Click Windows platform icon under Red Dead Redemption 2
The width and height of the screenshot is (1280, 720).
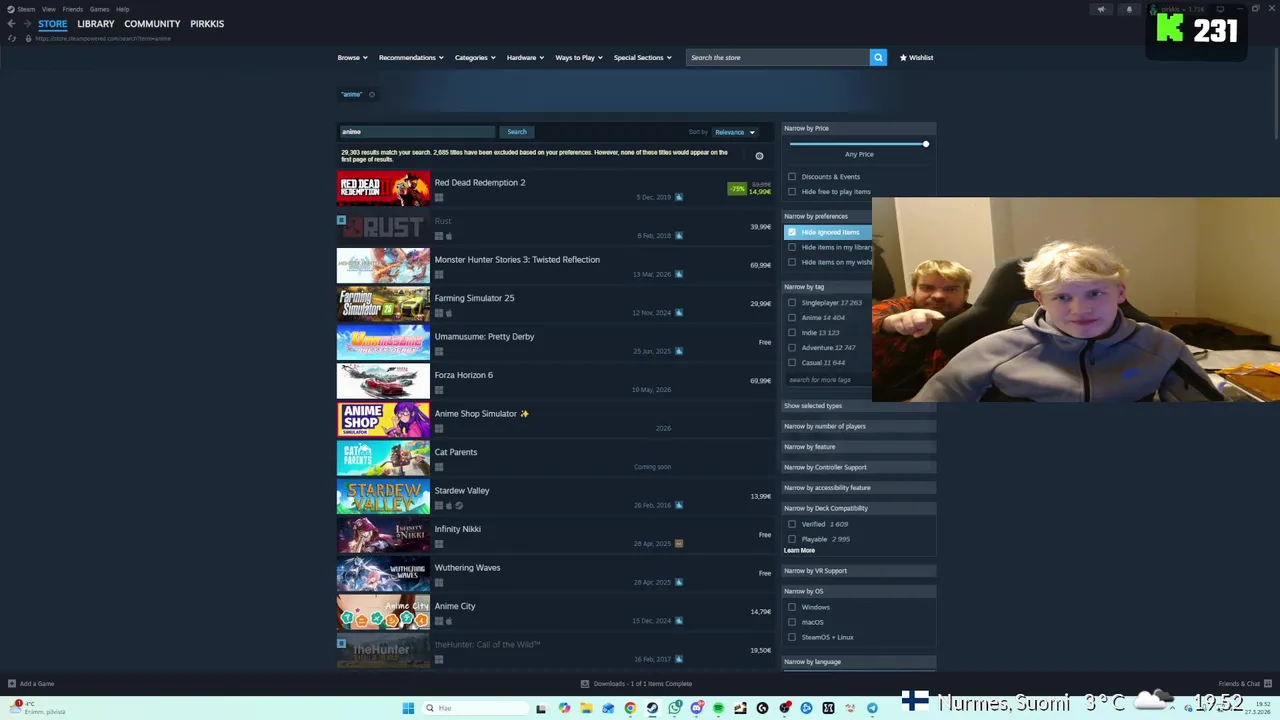(x=438, y=197)
